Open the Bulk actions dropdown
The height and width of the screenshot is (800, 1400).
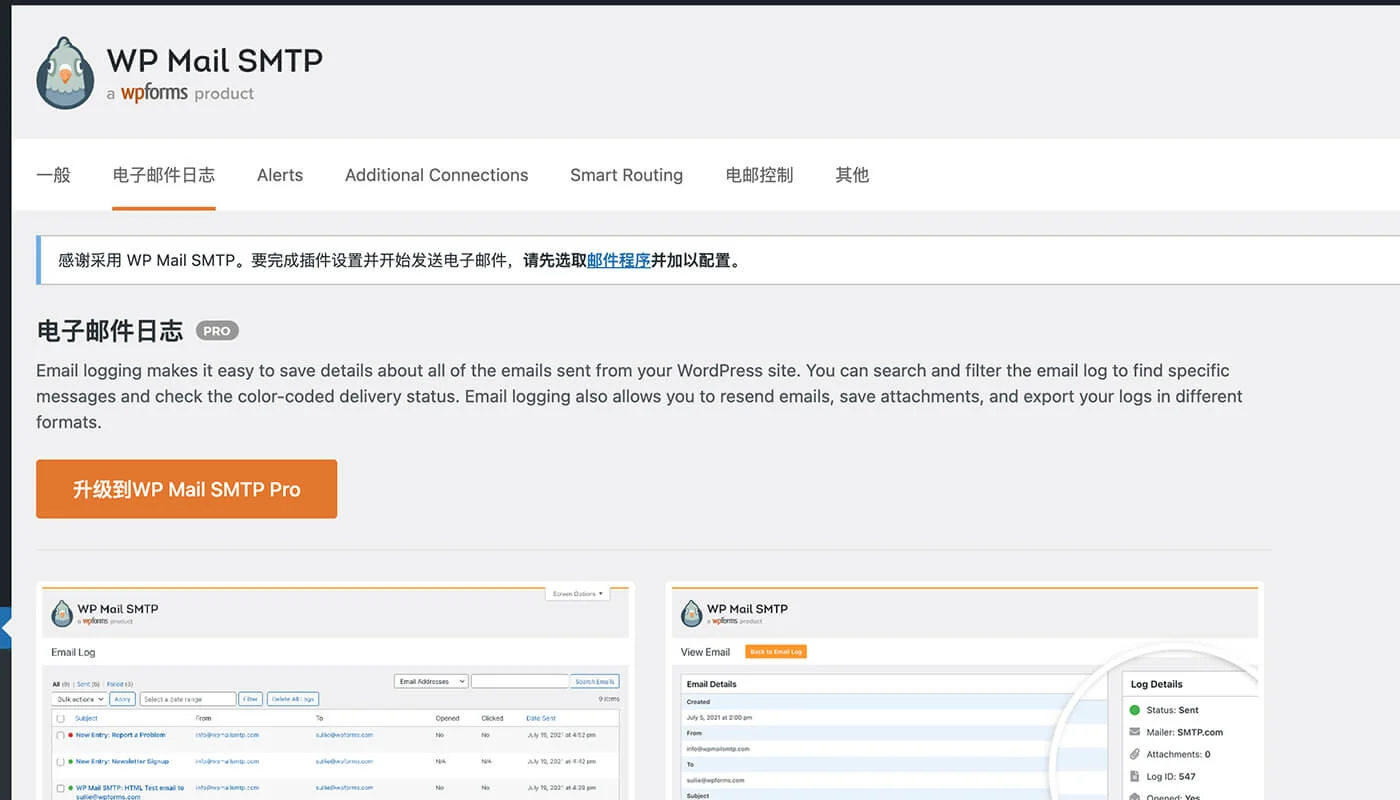pyautogui.click(x=81, y=699)
